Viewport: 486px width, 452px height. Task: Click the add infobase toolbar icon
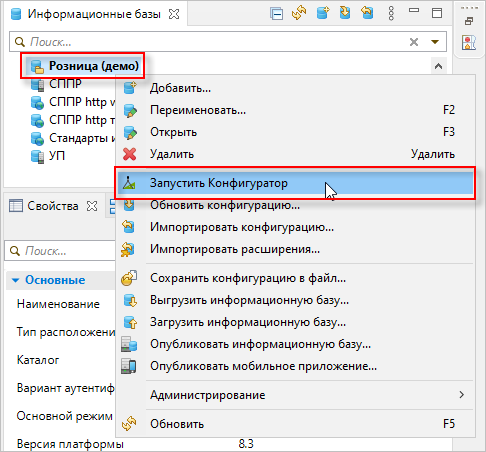point(323,13)
